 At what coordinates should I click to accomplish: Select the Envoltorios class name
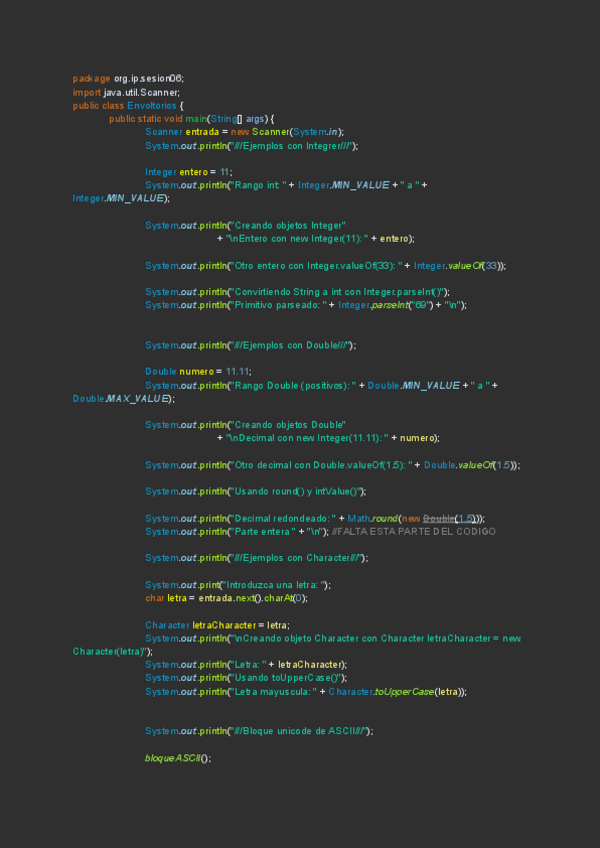(x=152, y=105)
